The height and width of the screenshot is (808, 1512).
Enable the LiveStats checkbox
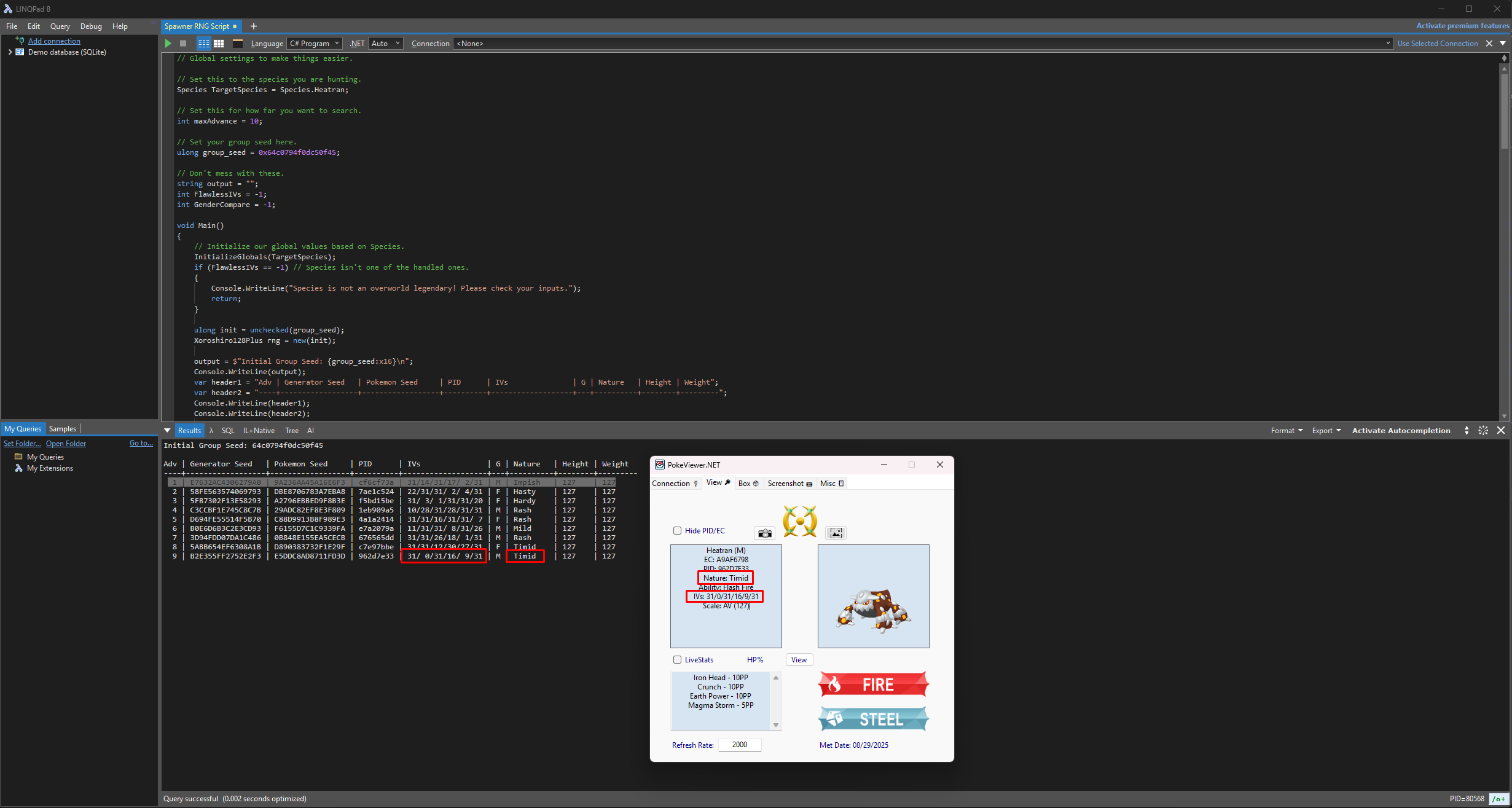pyautogui.click(x=677, y=660)
